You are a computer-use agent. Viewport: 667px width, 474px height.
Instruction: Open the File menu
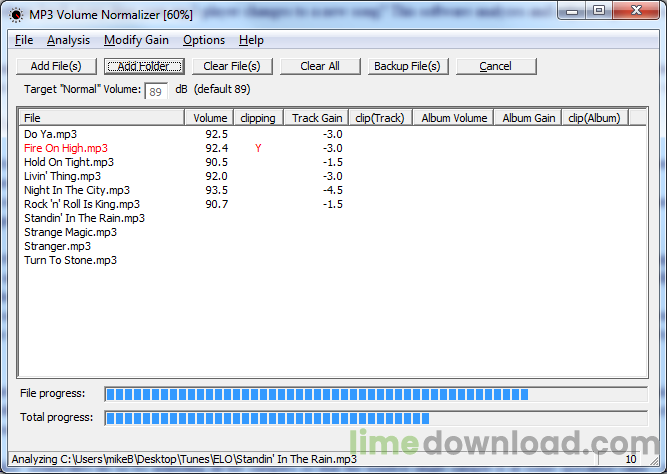[x=24, y=40]
